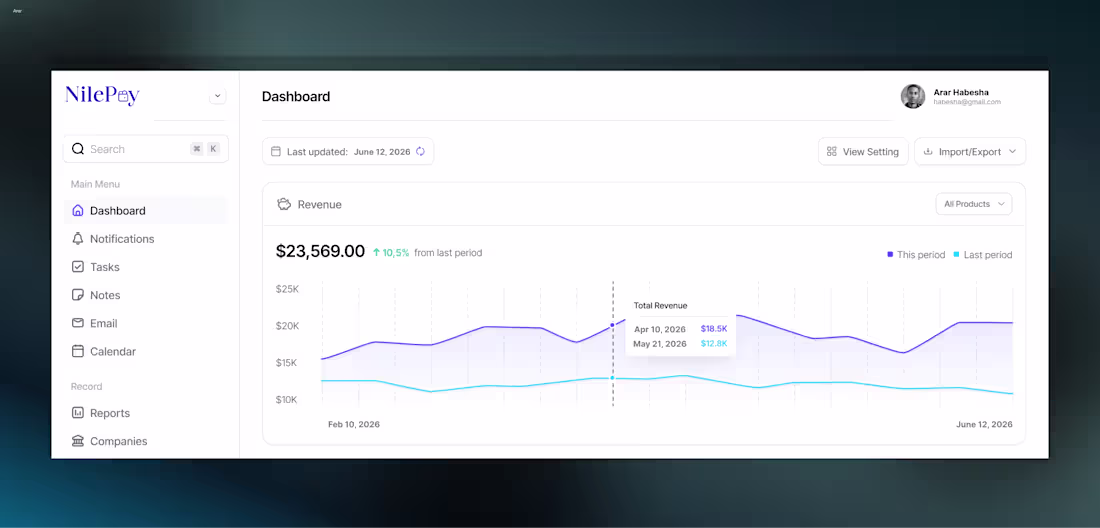Click the Notes sticky icon
The image size is (1100, 528).
tap(78, 295)
